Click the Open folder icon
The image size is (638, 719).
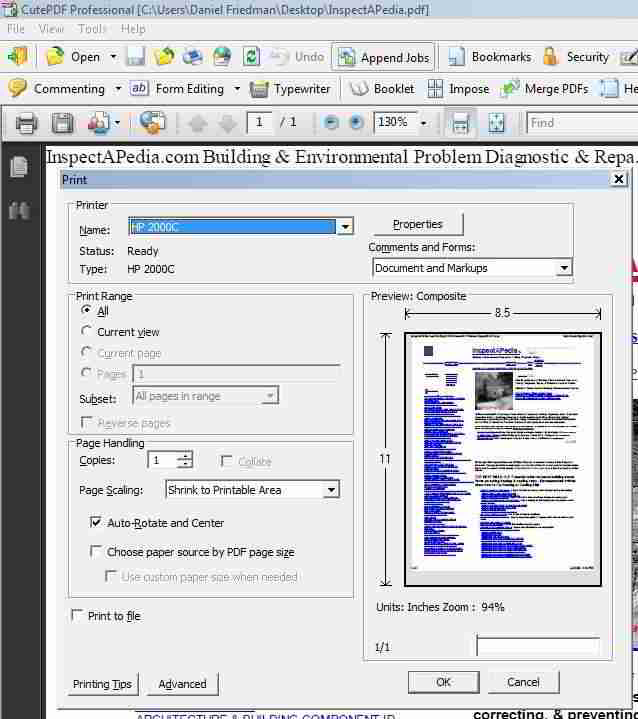click(x=55, y=56)
